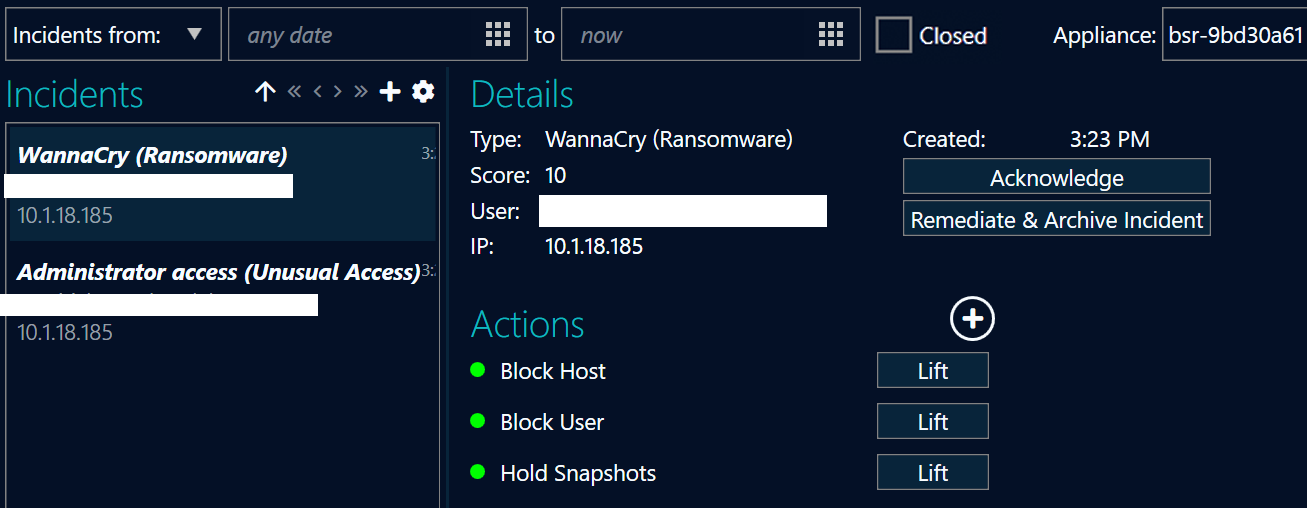Click the up arrow icon in Incidents header
This screenshot has height=508, width=1307.
click(x=265, y=92)
